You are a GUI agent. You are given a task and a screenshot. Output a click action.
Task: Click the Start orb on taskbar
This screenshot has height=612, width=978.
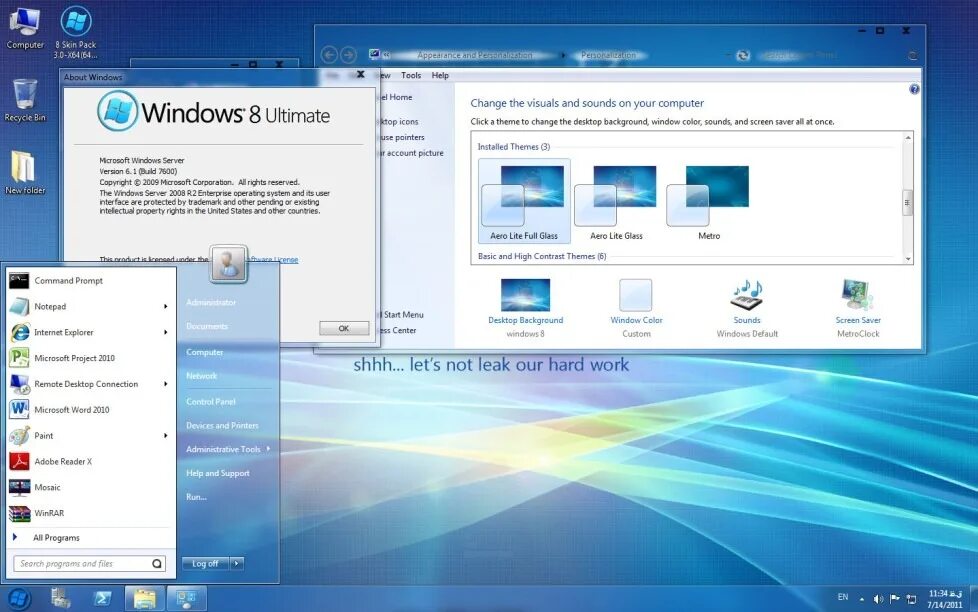coord(18,599)
